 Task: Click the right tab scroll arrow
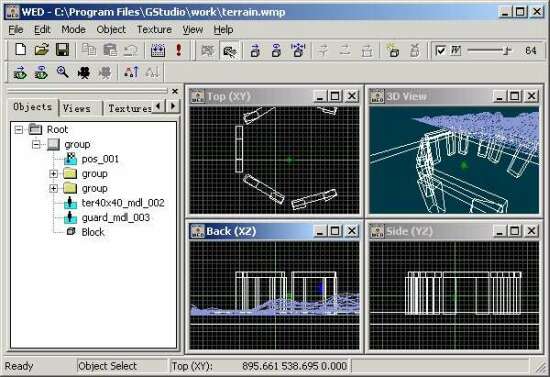click(x=173, y=106)
